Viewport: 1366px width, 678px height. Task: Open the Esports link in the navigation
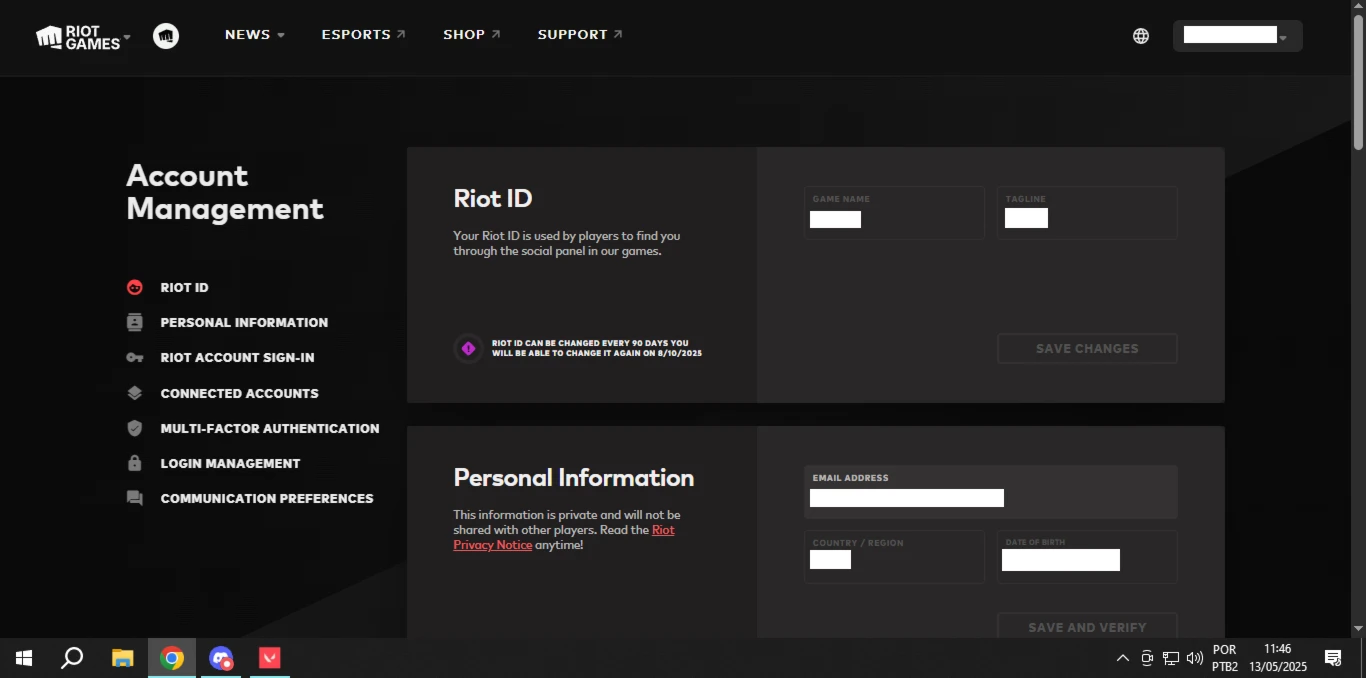pos(364,35)
